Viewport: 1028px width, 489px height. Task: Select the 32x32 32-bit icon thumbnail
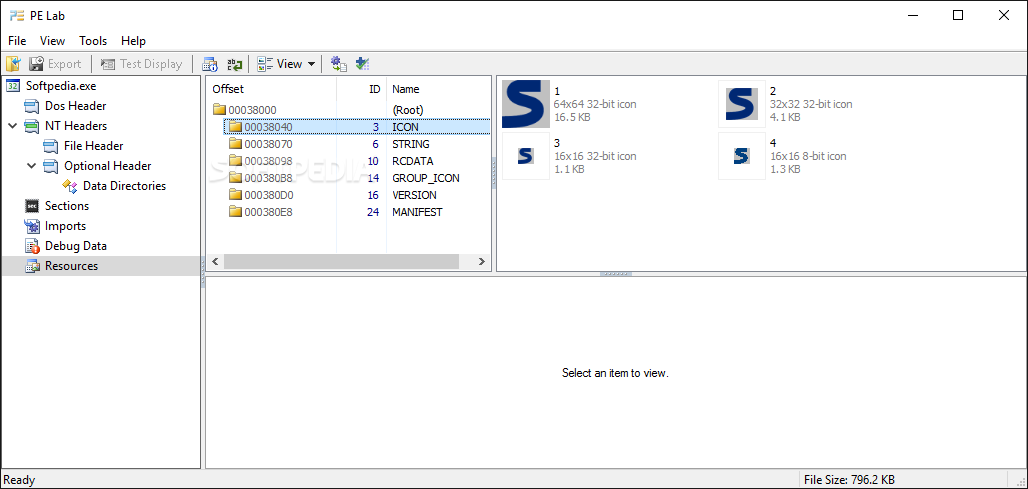pyautogui.click(x=741, y=104)
